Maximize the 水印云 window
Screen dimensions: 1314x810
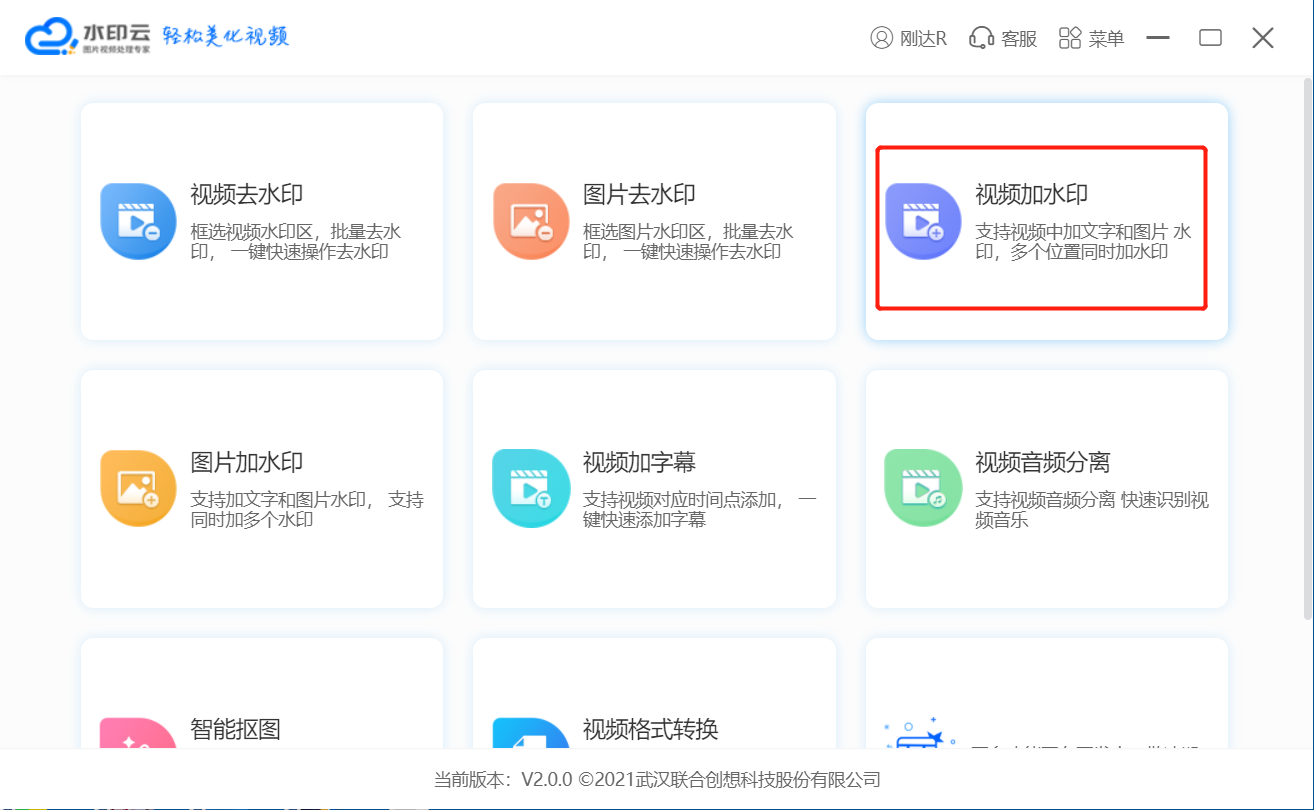(1211, 38)
